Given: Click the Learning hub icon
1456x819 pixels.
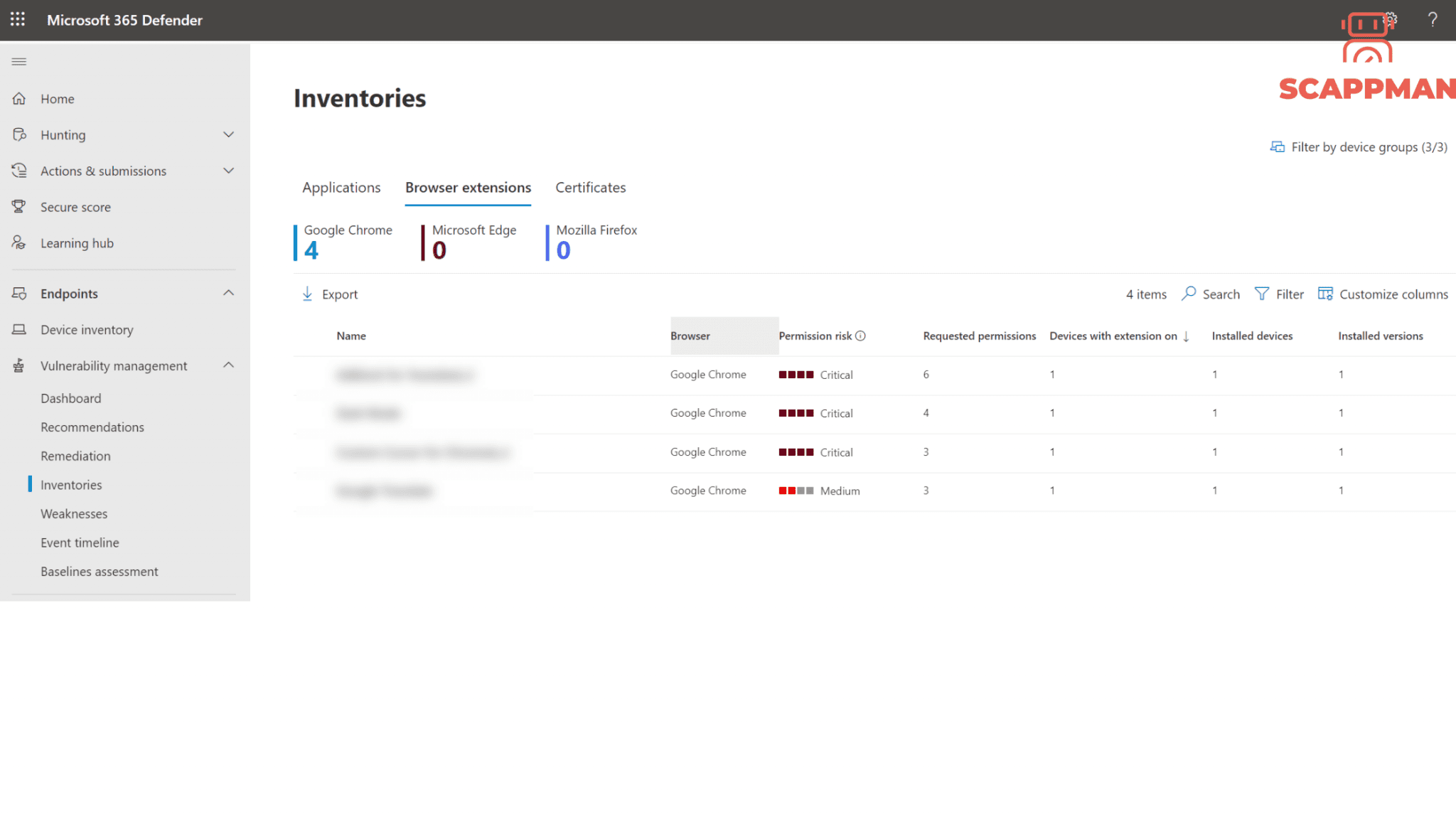Looking at the screenshot, I should [x=18, y=242].
